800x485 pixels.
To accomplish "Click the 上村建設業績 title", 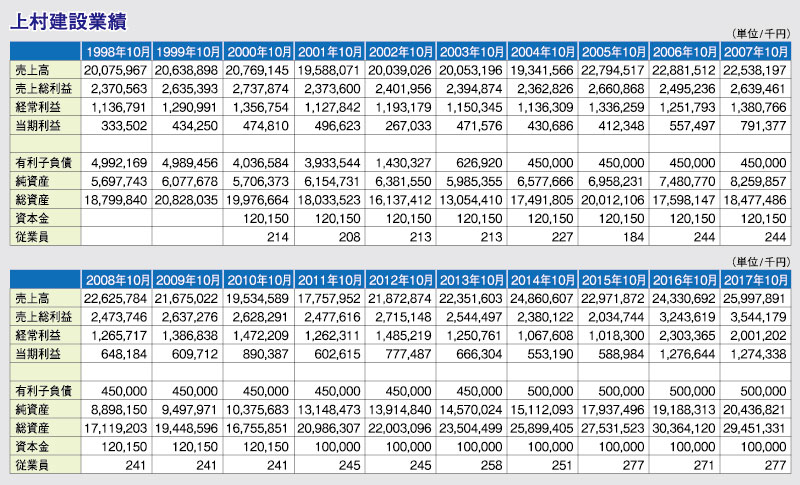I will point(68,22).
